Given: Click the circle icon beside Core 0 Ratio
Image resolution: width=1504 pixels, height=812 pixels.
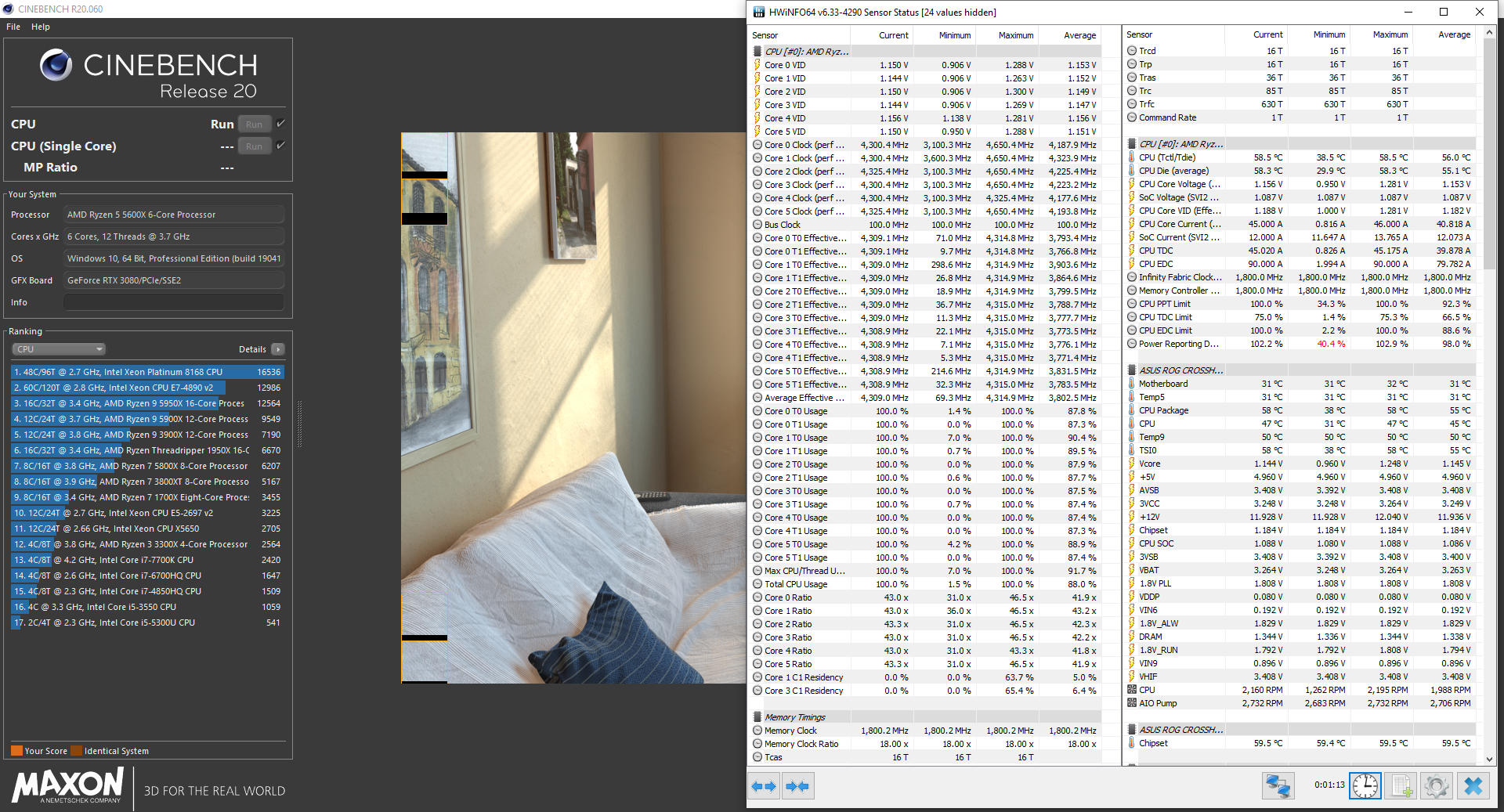Looking at the screenshot, I should [757, 597].
